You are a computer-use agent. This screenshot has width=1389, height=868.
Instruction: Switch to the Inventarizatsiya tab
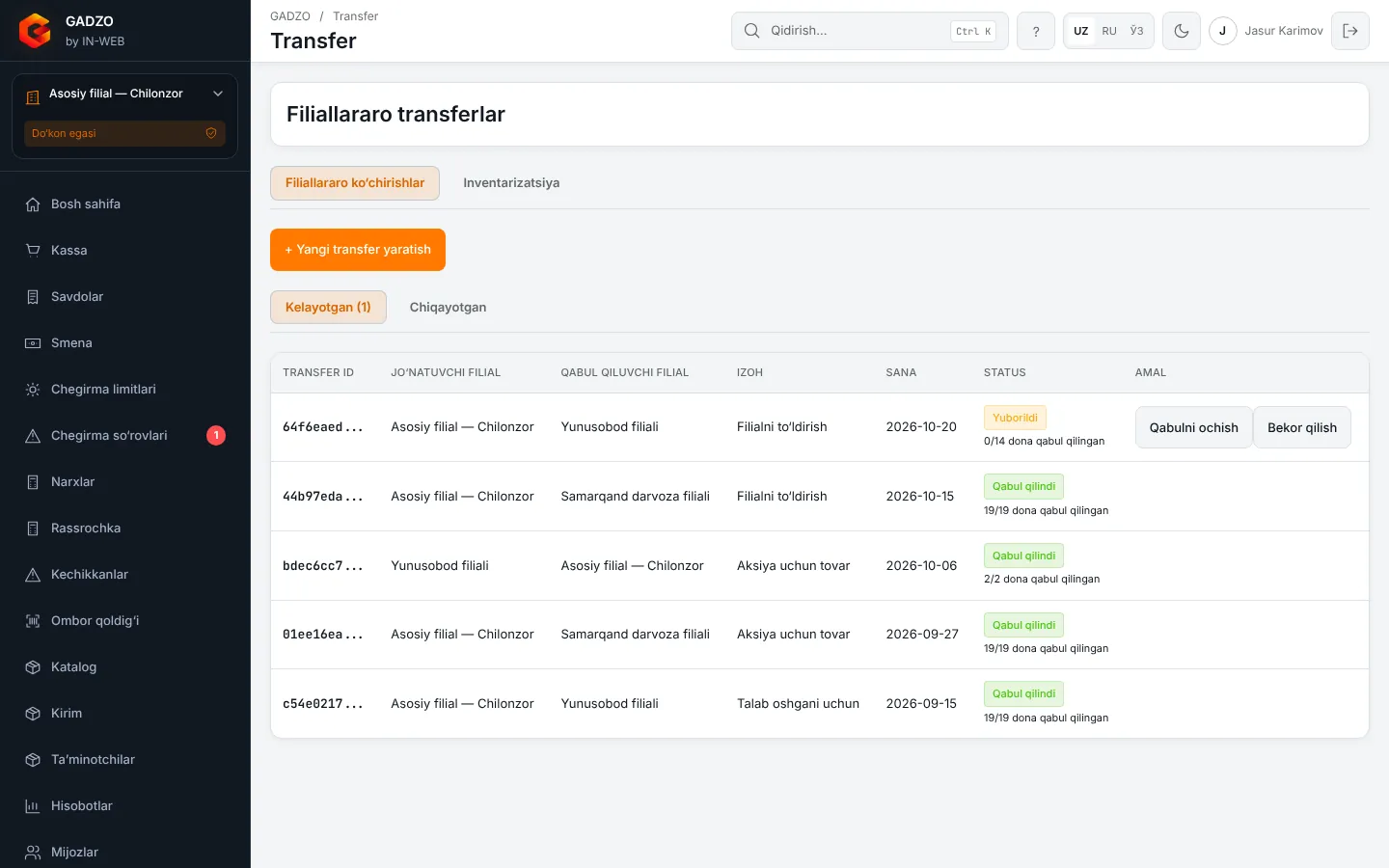coord(511,183)
